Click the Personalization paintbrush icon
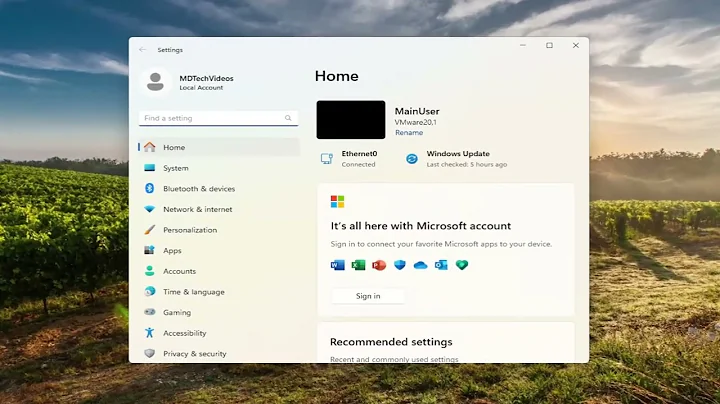The height and width of the screenshot is (404, 720). coord(150,230)
